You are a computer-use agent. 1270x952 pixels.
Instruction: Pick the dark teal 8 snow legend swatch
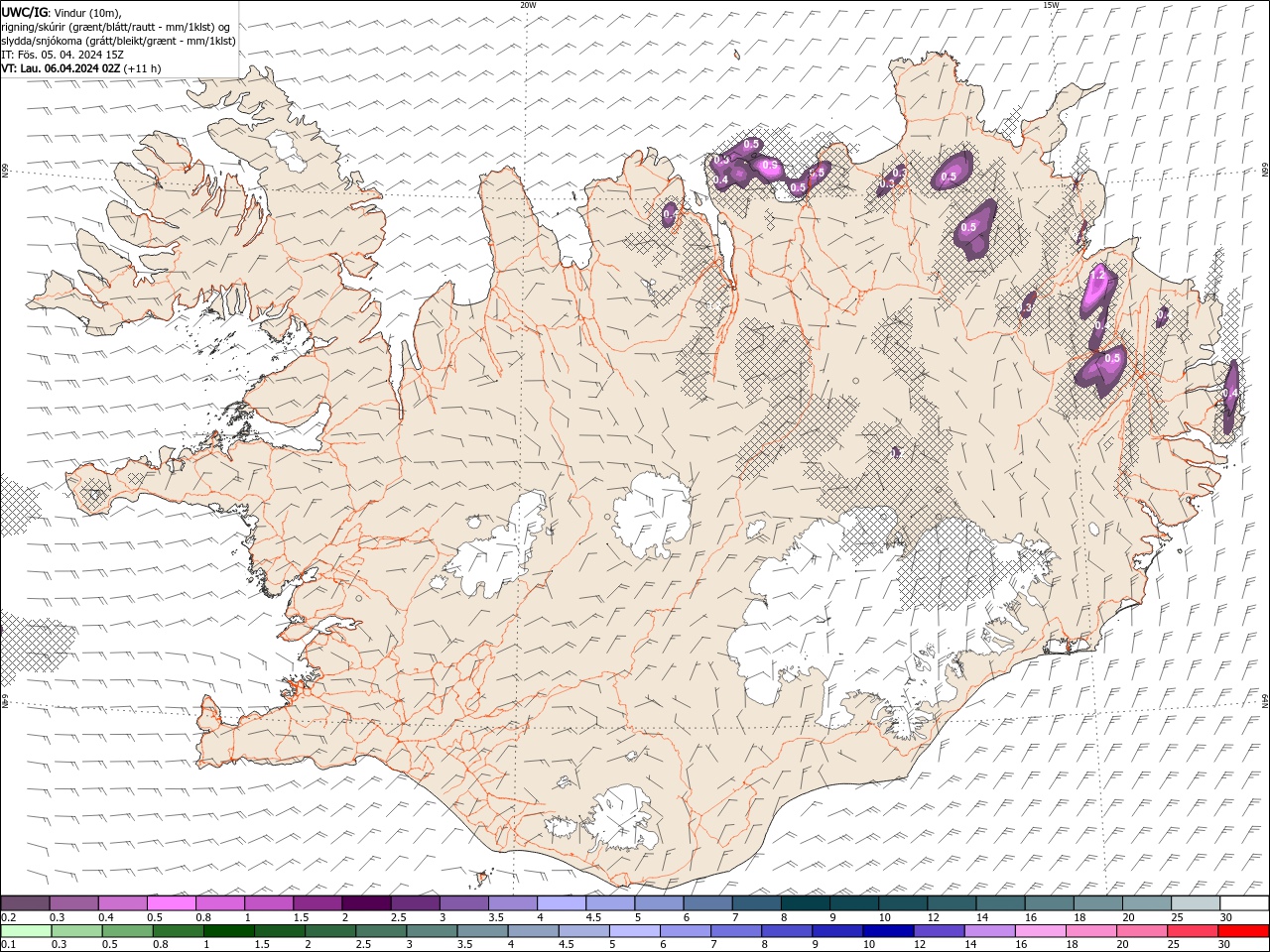(805, 903)
